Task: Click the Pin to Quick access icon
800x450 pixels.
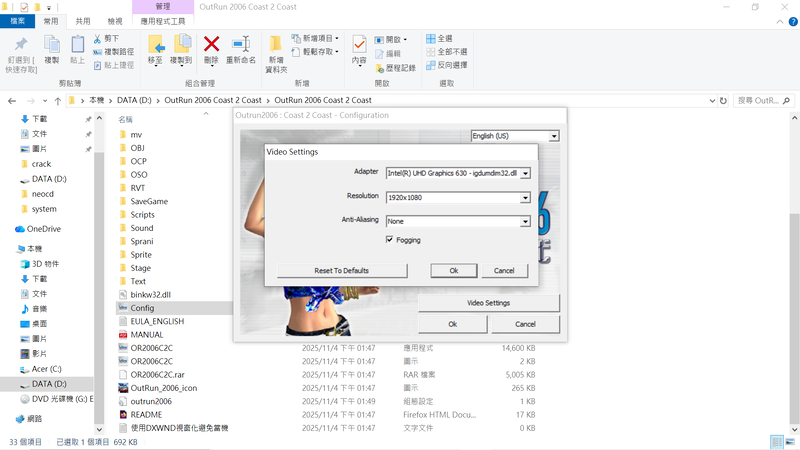Action: point(21,45)
